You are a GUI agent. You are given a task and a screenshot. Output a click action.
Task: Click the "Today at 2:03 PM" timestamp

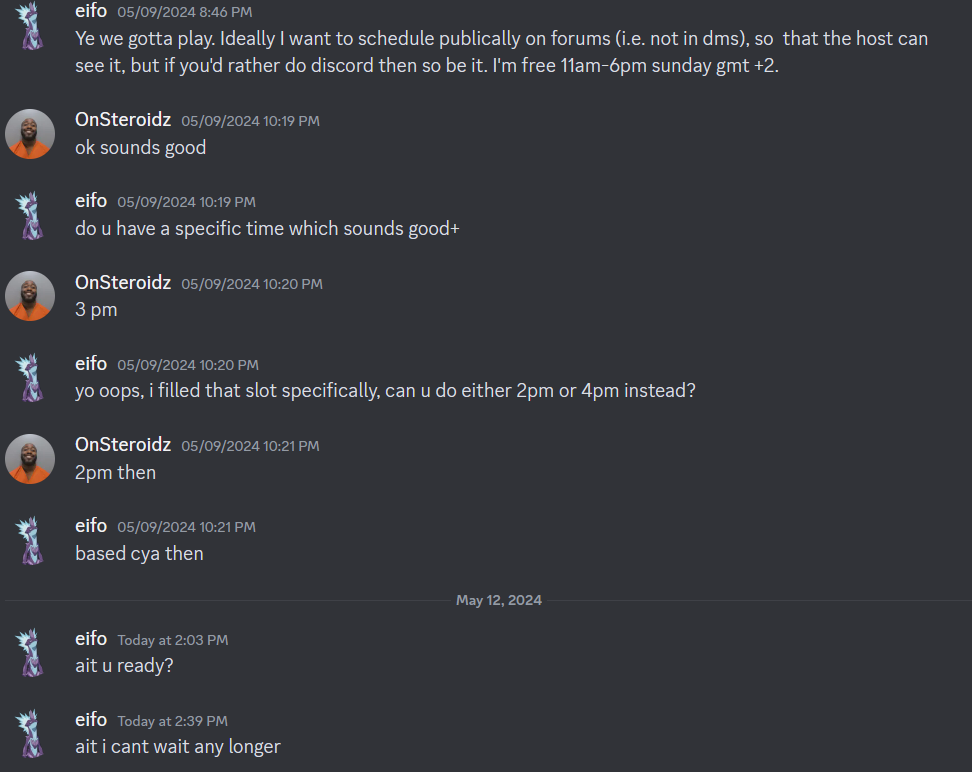172,640
